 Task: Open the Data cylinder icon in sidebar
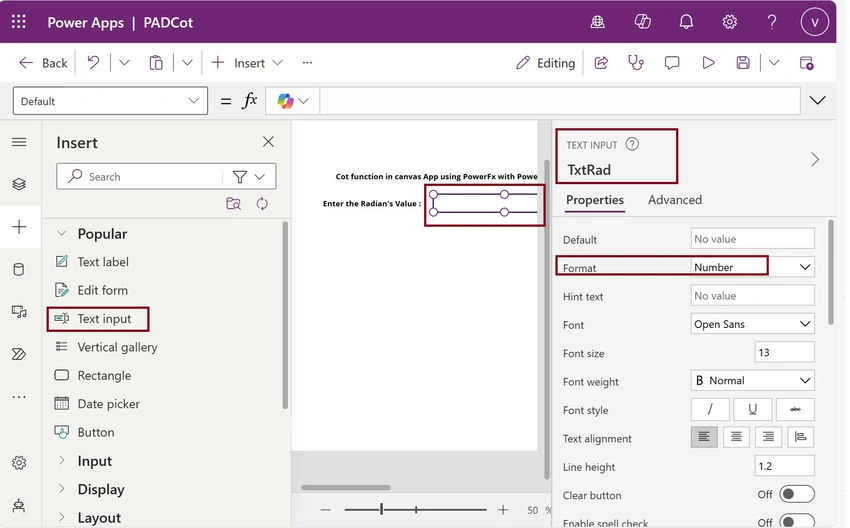19,269
